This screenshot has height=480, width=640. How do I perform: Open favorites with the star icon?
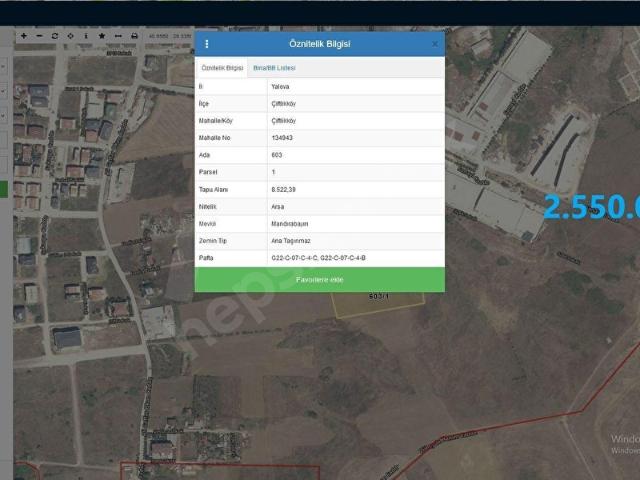click(102, 36)
